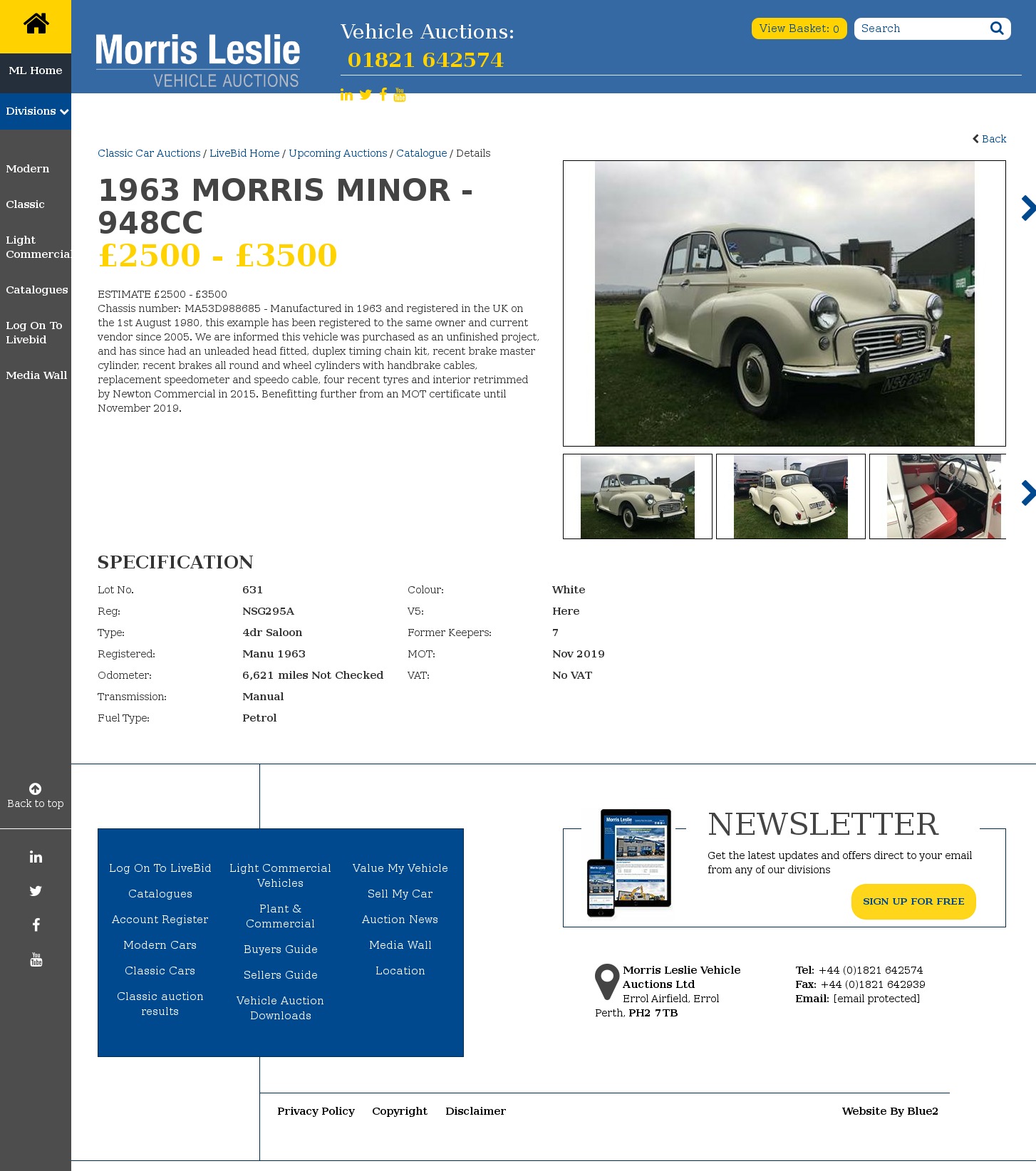Viewport: 1036px width, 1171px height.
Task: Open the Value My Vehicle link
Action: point(400,868)
